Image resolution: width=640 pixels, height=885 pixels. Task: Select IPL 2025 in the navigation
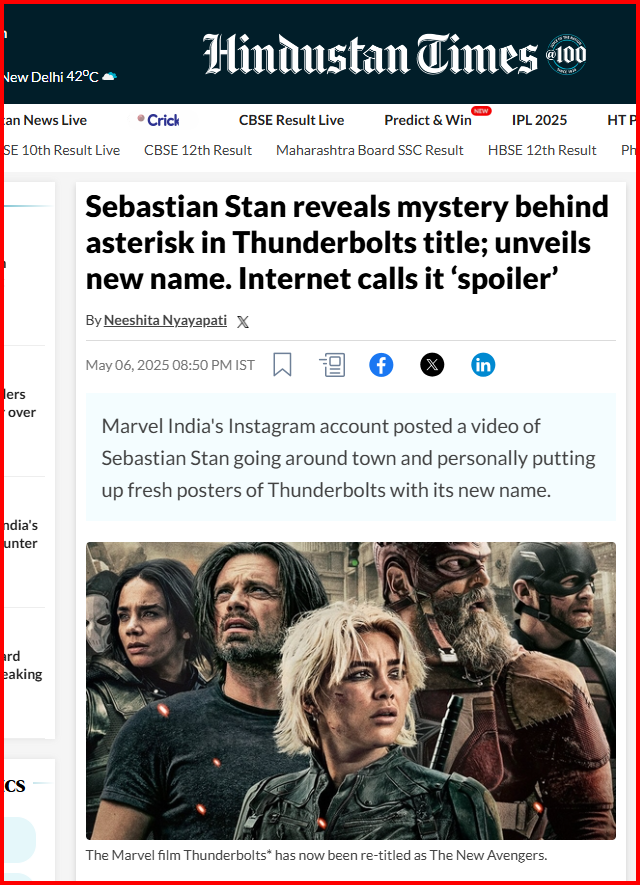click(x=539, y=120)
